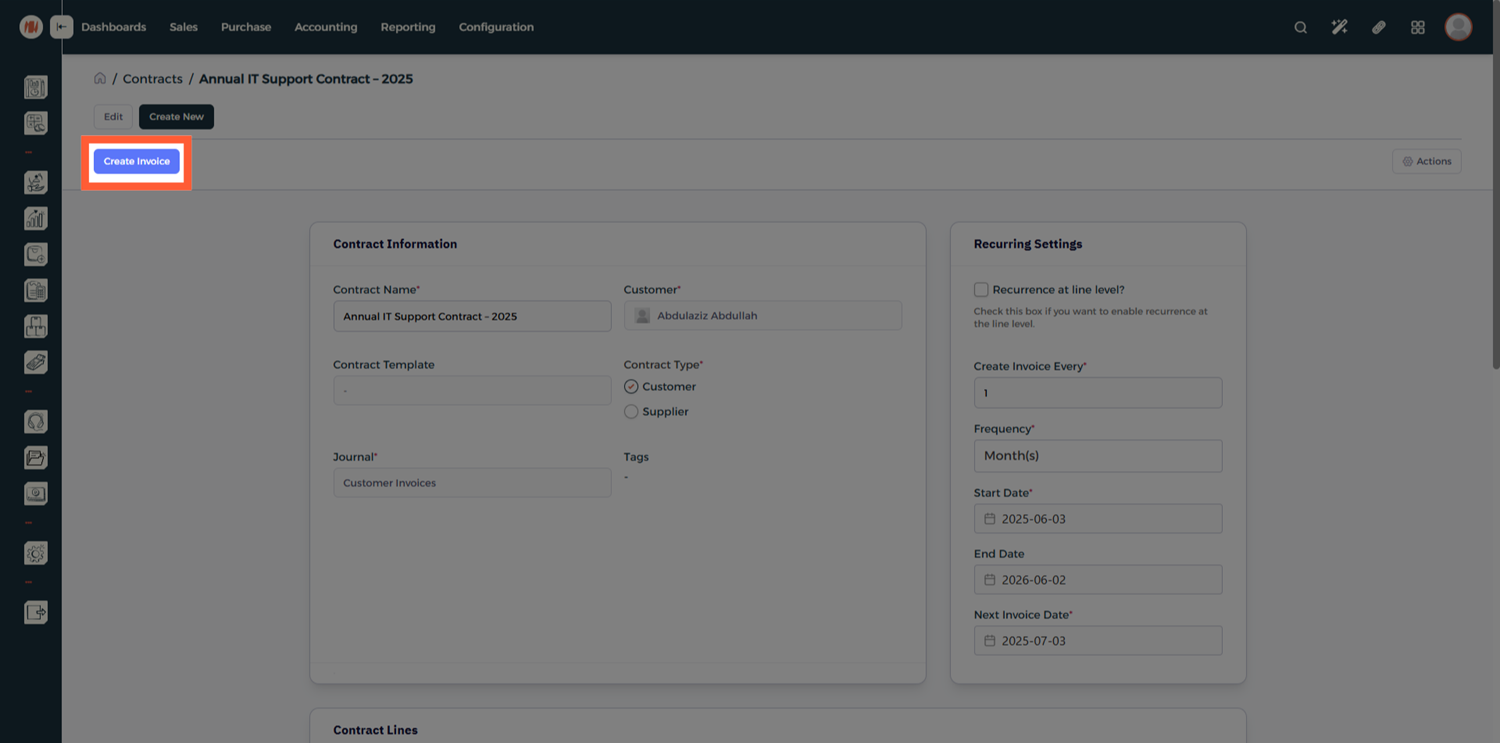Screen dimensions: 1500x743
Task: Expand the Actions dropdown button
Action: click(x=1426, y=161)
